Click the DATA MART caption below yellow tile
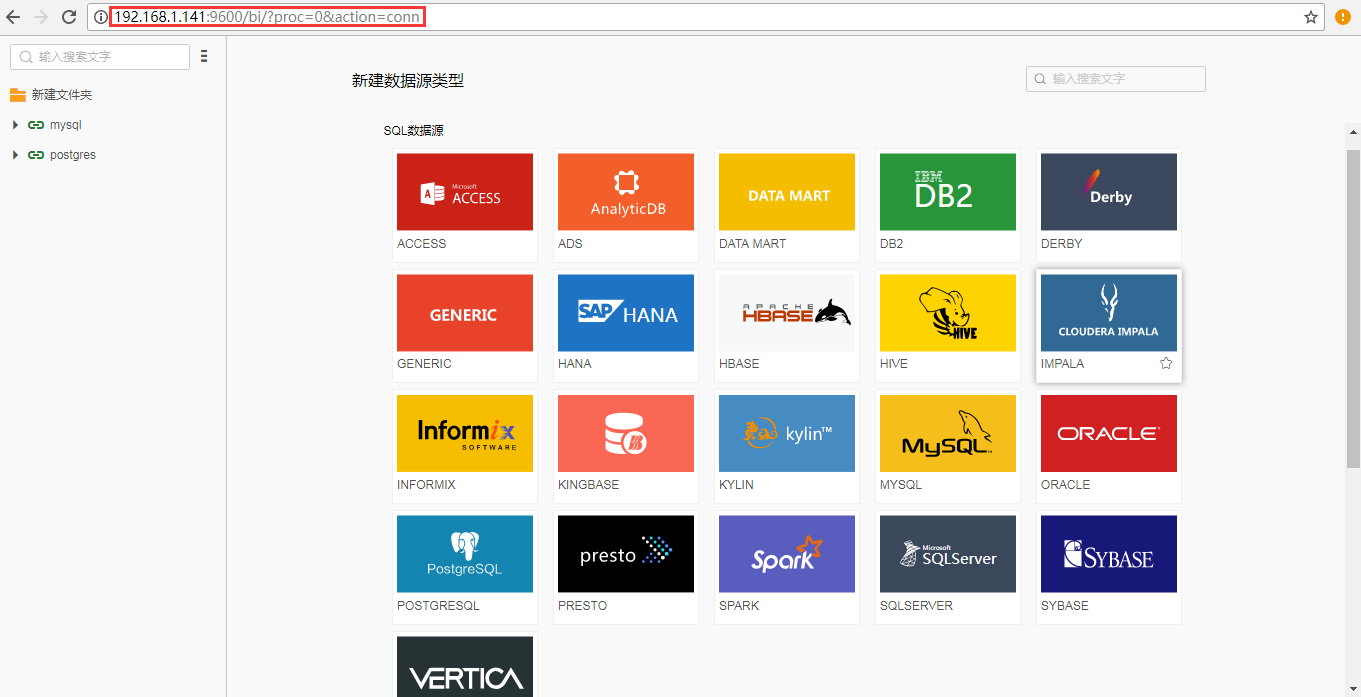The image size is (1361, 697). (x=753, y=243)
